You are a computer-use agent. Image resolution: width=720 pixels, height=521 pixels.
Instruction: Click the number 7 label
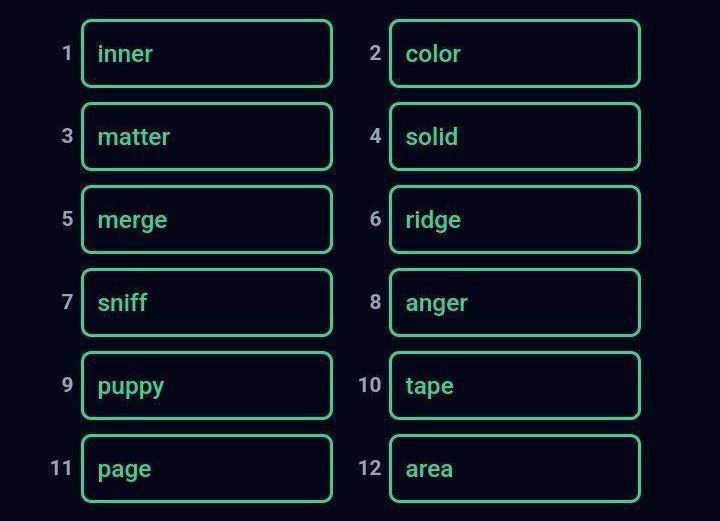(68, 302)
